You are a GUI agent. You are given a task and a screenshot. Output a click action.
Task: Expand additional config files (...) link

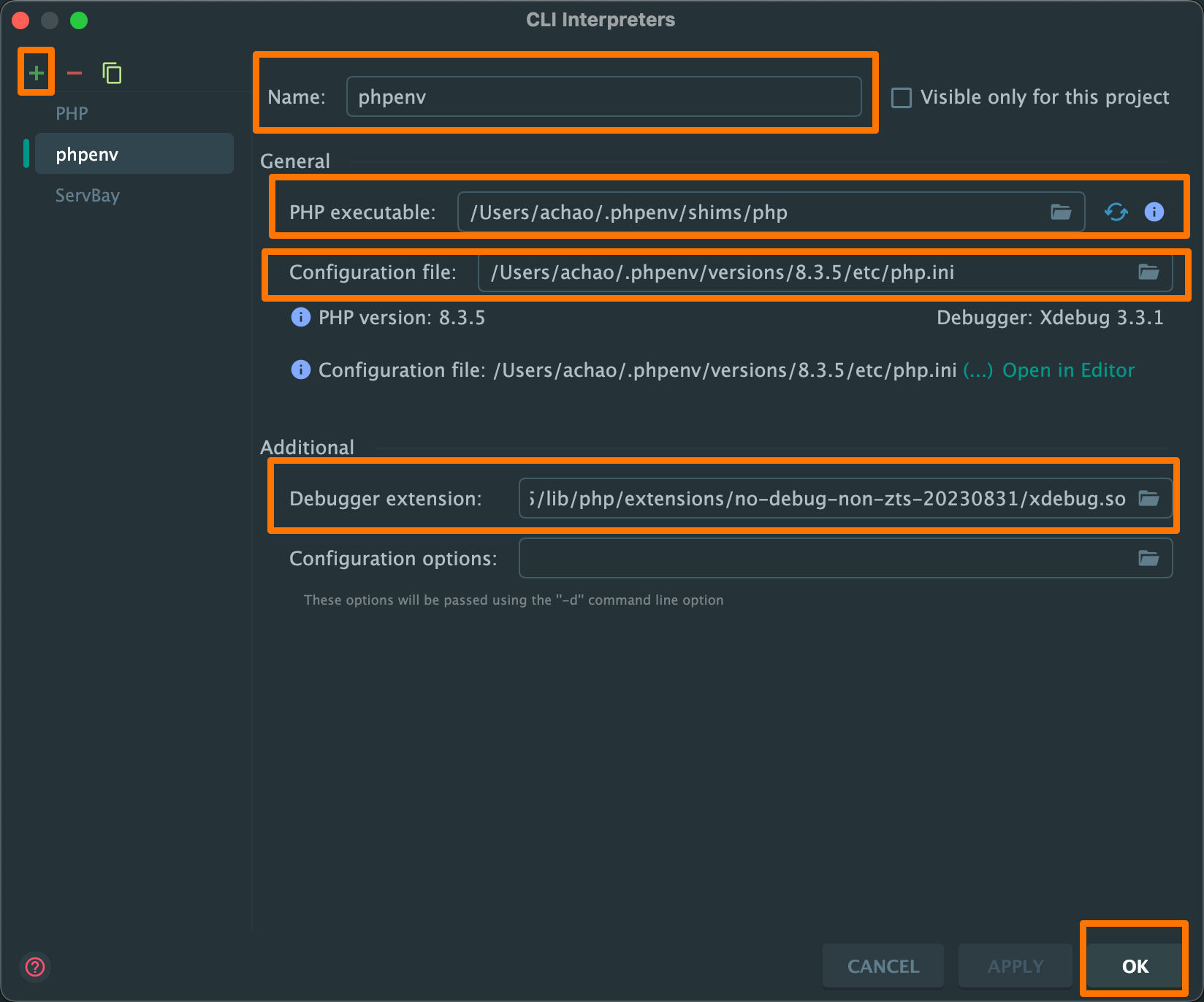[x=978, y=371]
